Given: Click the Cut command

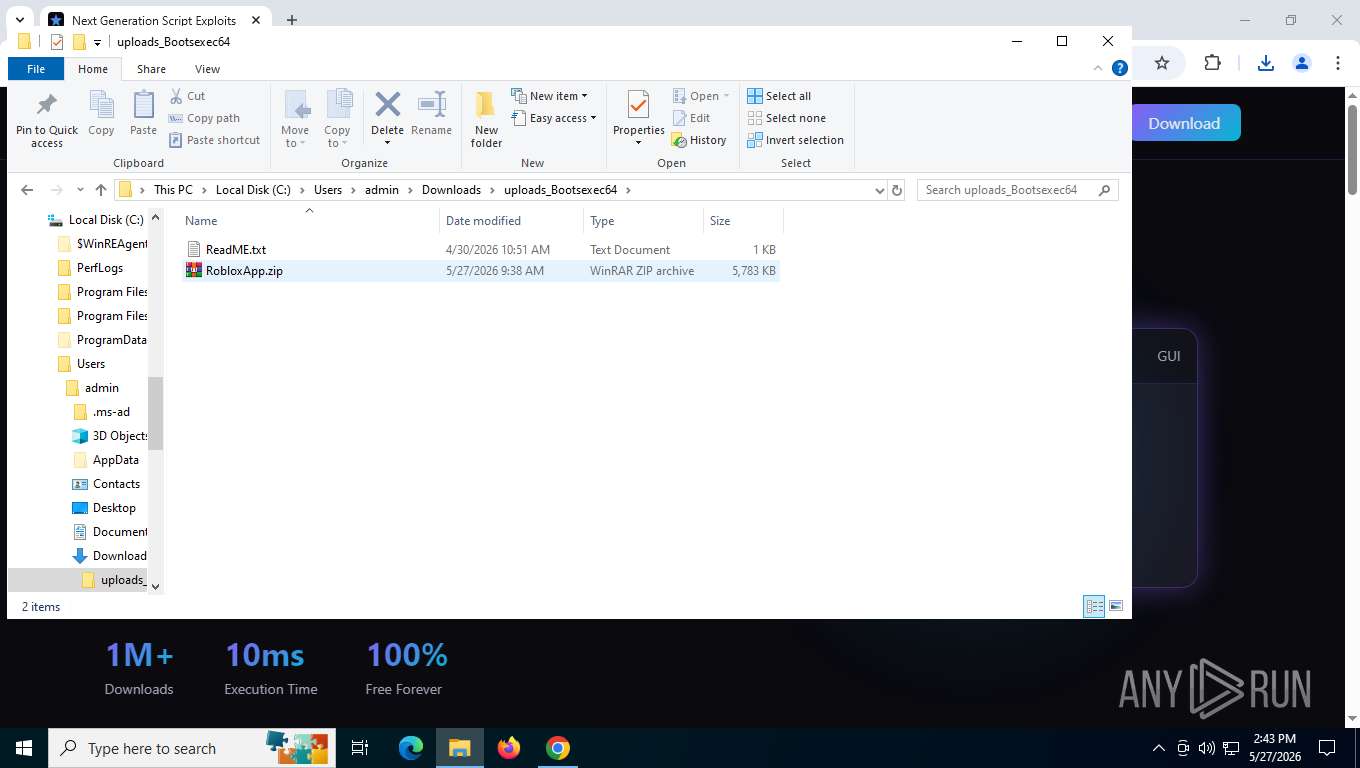Looking at the screenshot, I should [x=187, y=96].
